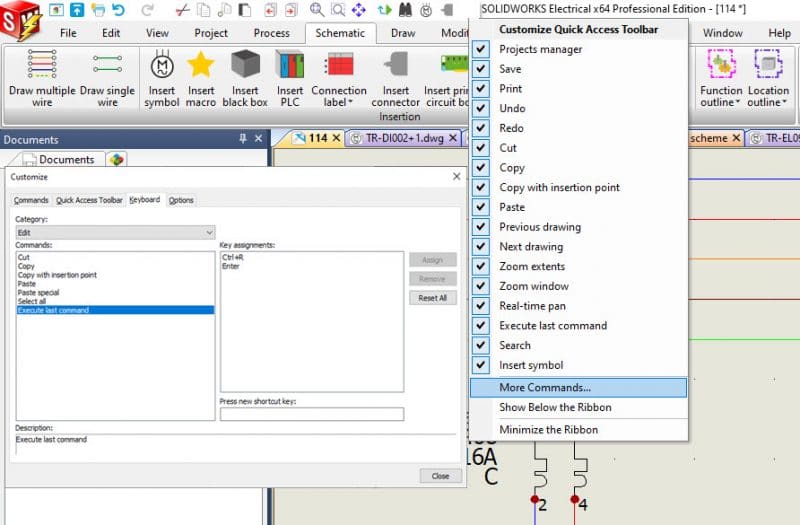Click Draw multiple wire ribbon tool
The height and width of the screenshot is (525, 800).
point(42,78)
